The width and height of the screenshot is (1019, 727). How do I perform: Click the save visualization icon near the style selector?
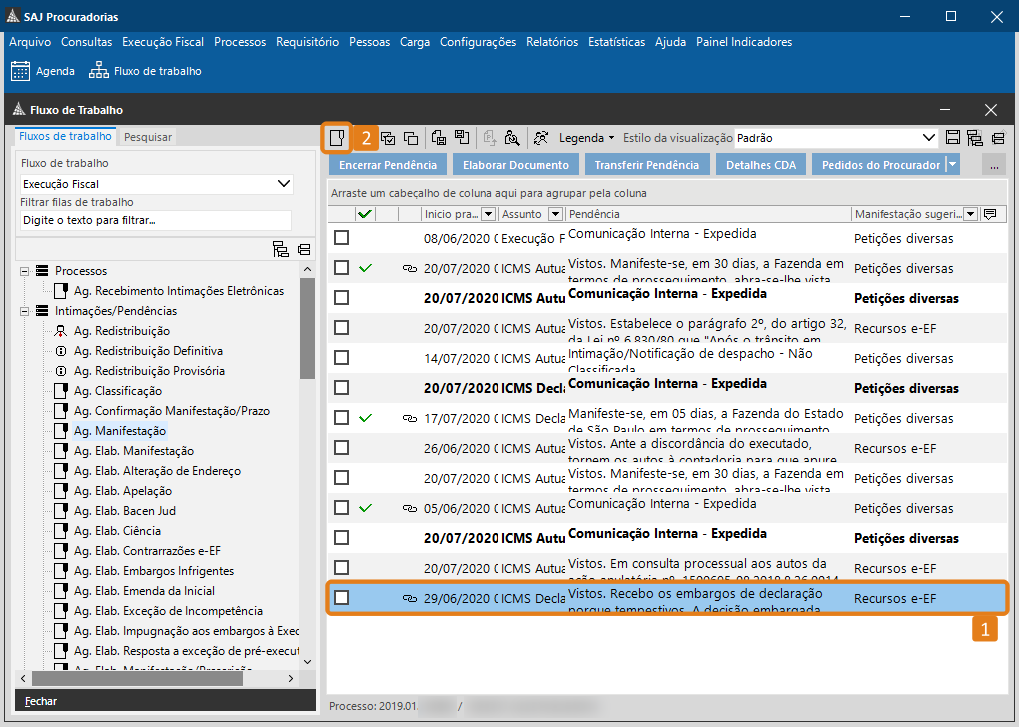[952, 137]
